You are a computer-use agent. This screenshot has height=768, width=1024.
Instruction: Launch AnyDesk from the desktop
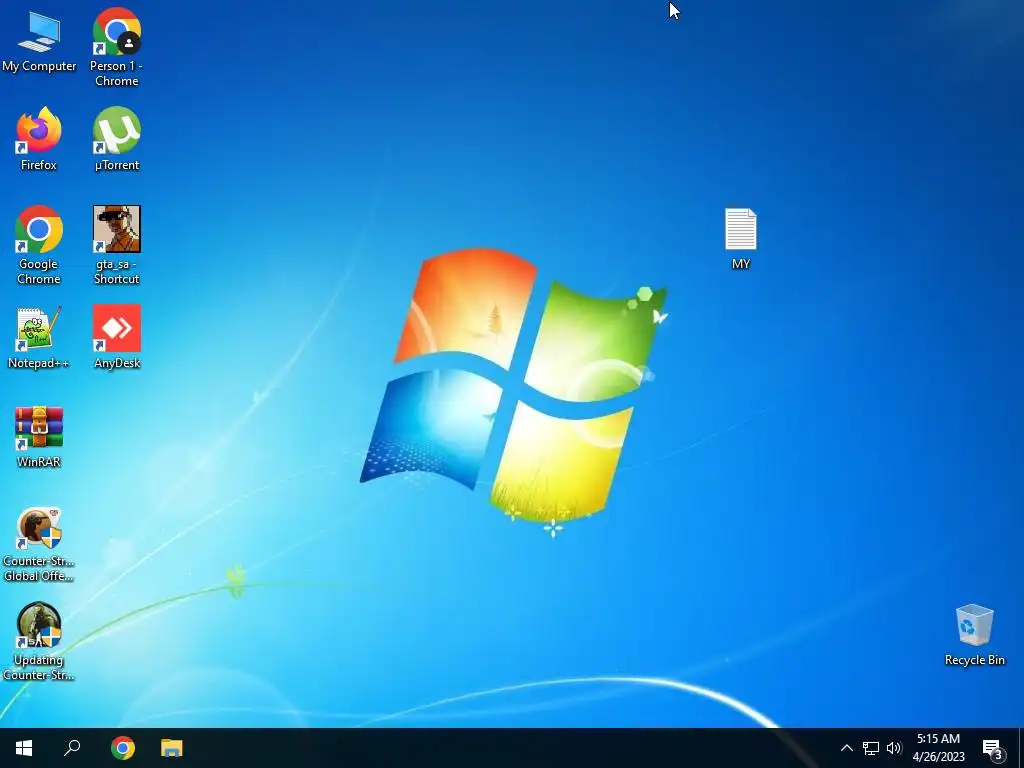coord(116,338)
